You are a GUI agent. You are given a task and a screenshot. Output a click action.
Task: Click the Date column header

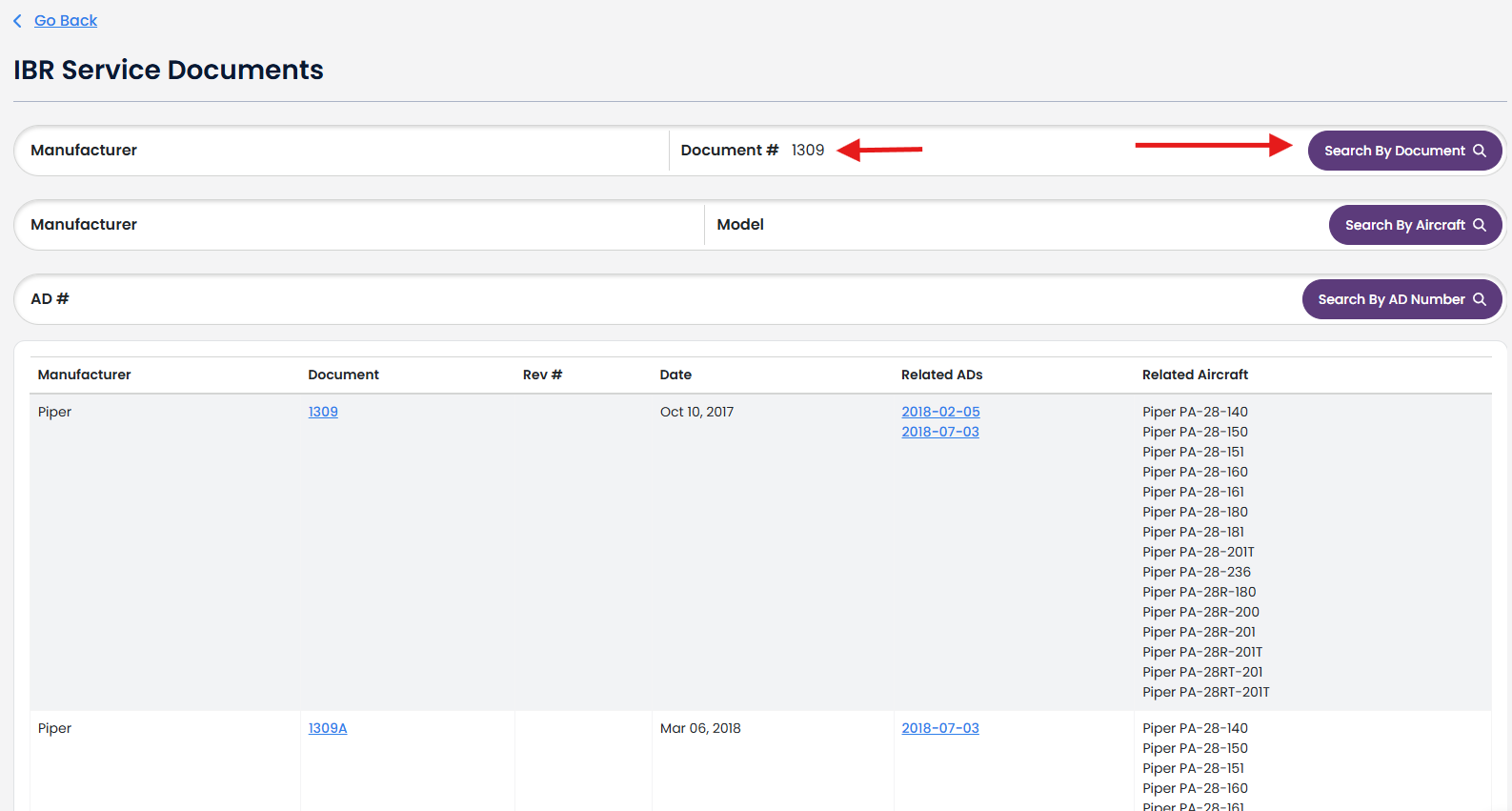coord(675,375)
